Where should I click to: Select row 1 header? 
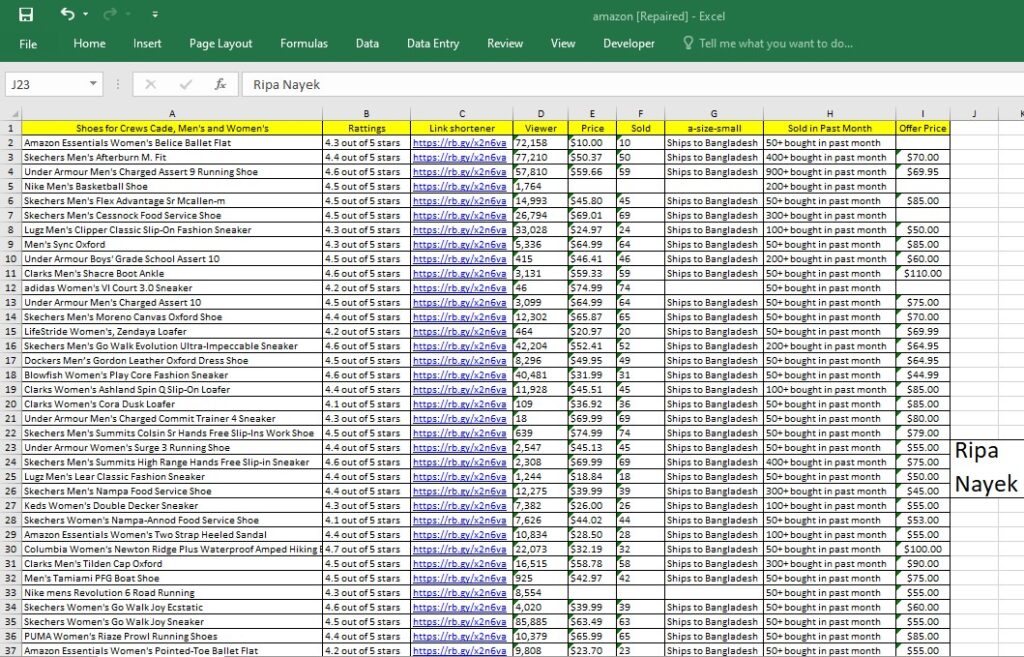click(11, 129)
